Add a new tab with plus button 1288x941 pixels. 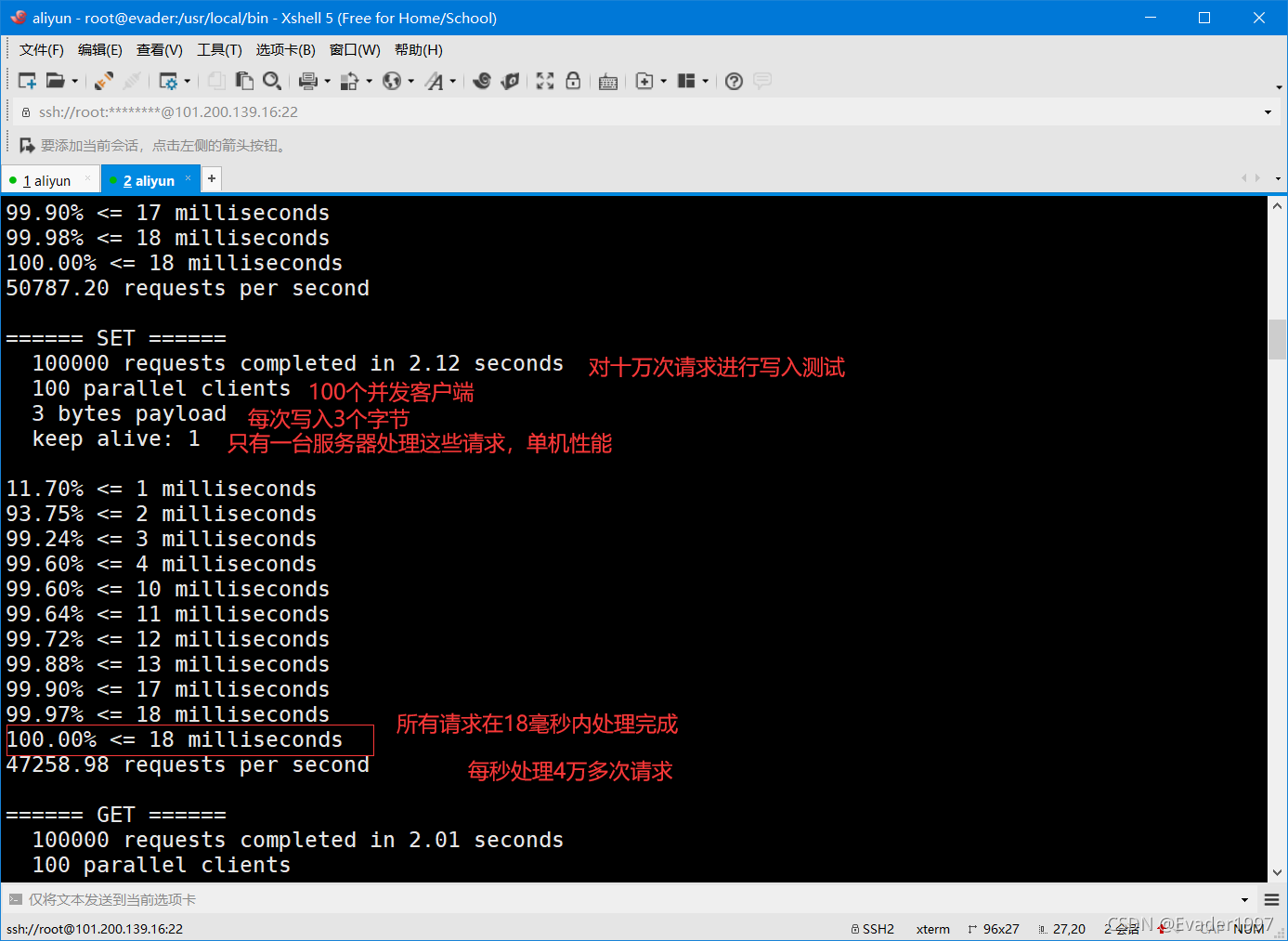(x=212, y=178)
